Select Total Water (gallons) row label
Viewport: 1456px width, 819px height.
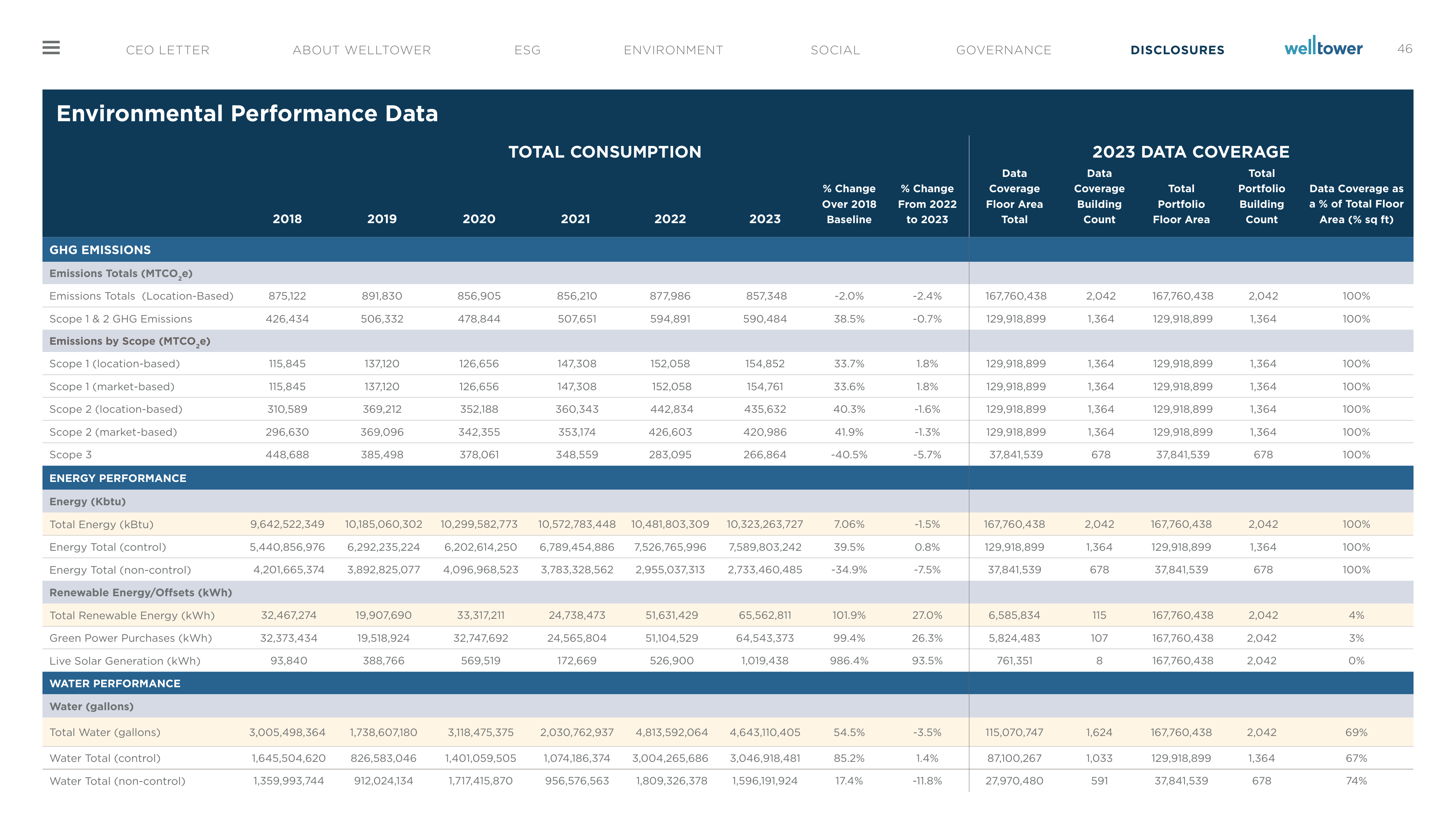pos(104,732)
